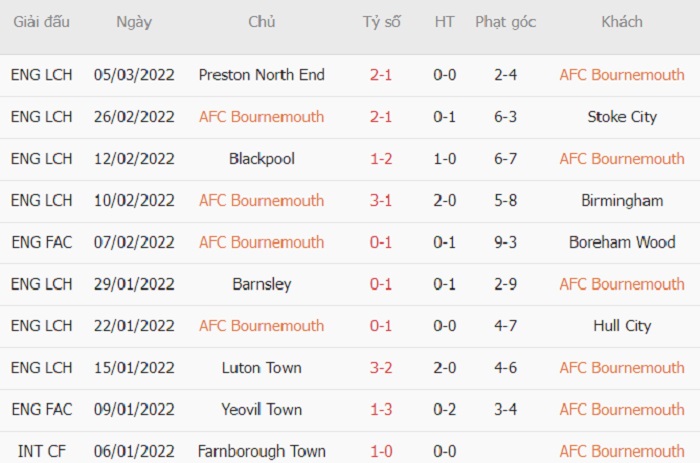The image size is (700, 463).
Task: Click the Tỷ số column header
Action: click(381, 22)
